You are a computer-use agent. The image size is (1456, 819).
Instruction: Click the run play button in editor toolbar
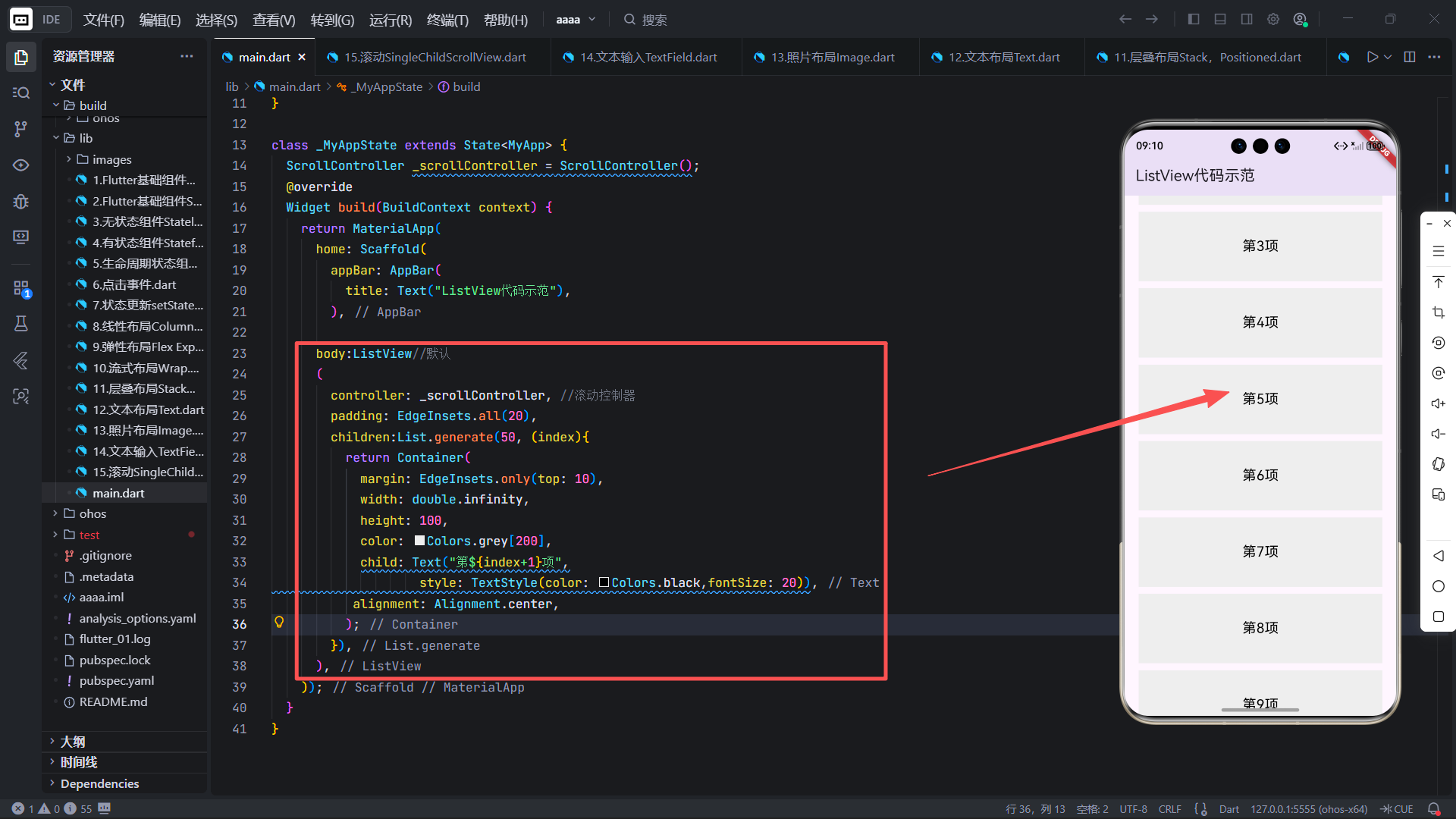click(1372, 57)
